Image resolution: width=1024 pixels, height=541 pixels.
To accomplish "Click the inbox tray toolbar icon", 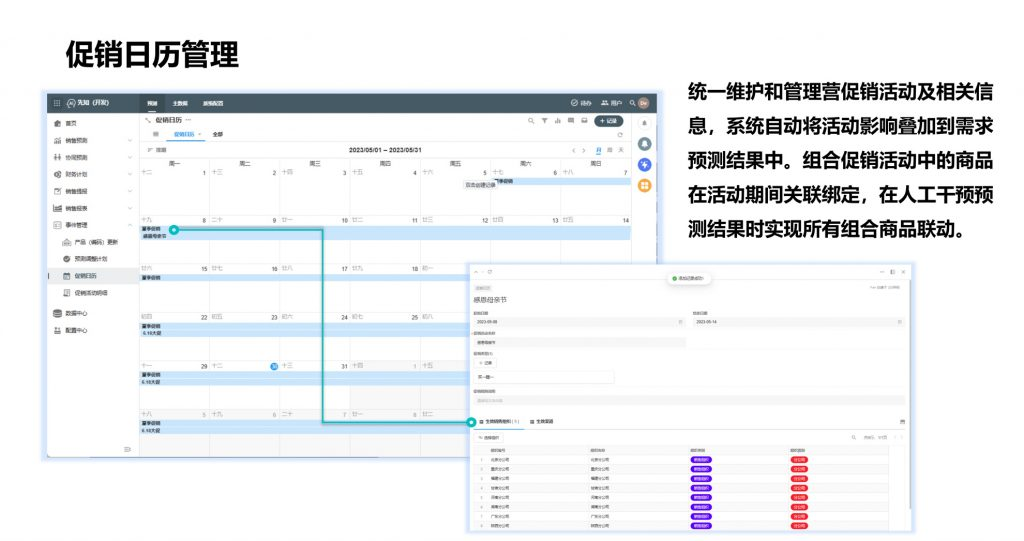I will tap(584, 121).
